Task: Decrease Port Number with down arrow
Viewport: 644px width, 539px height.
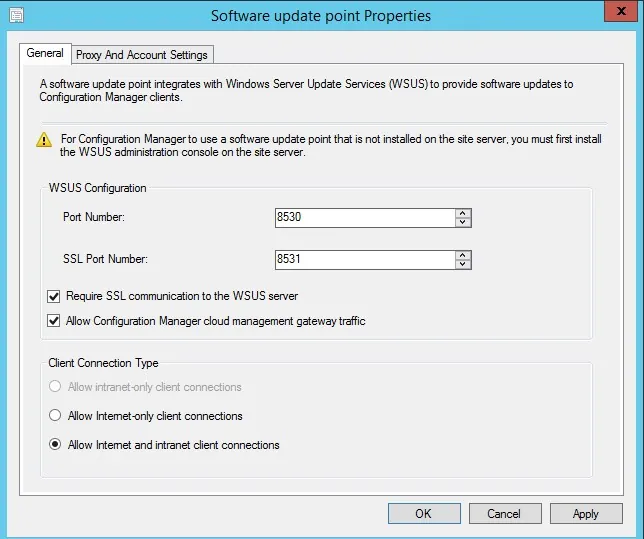Action: [x=462, y=223]
